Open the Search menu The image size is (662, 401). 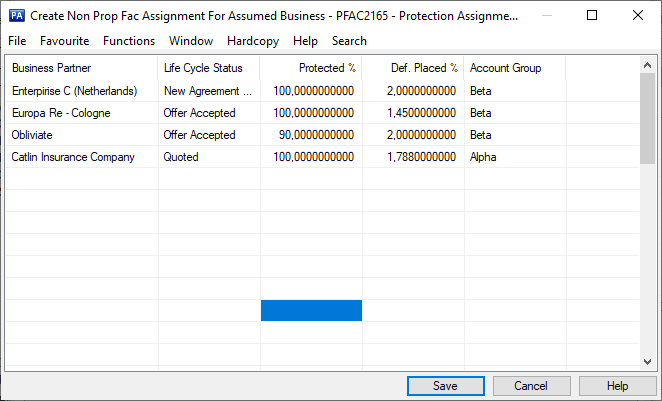point(349,41)
